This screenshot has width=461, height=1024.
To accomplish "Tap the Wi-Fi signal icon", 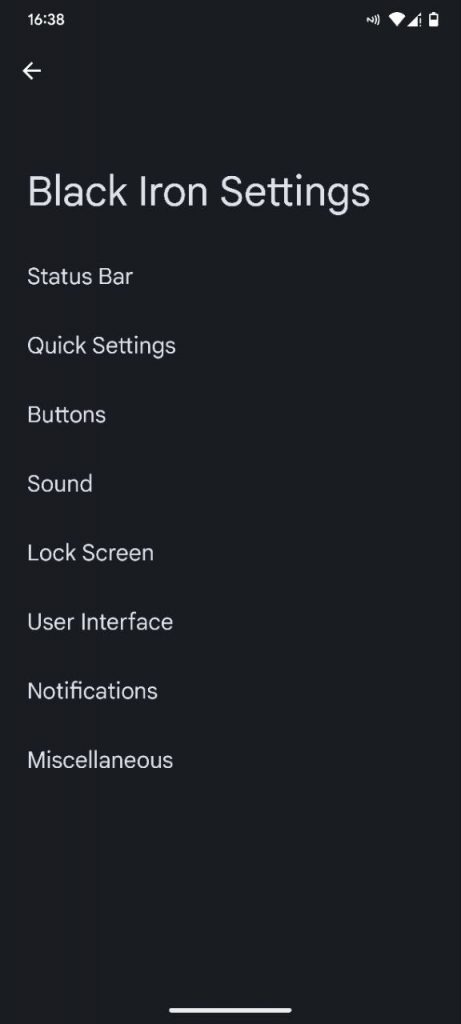I will [396, 20].
